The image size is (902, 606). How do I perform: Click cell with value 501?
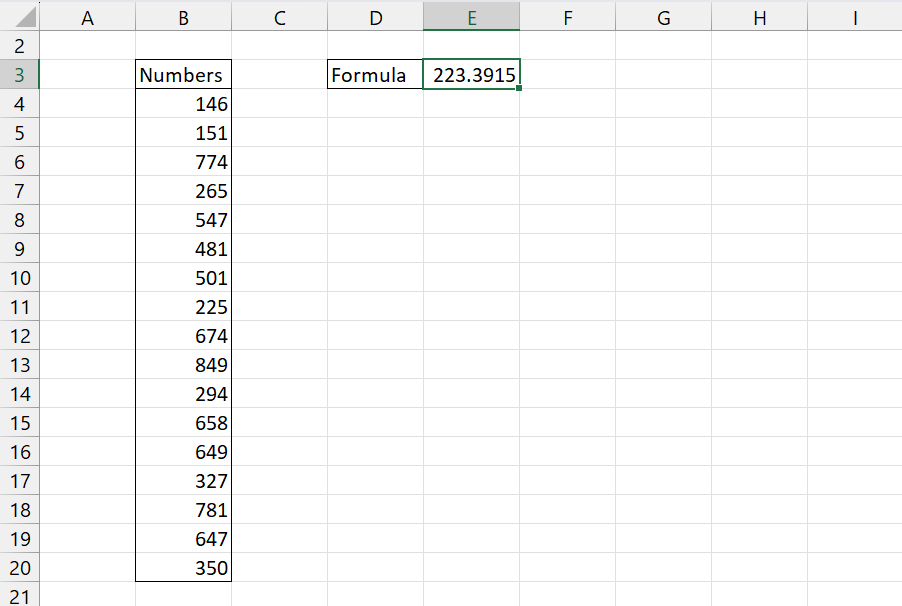tap(183, 278)
